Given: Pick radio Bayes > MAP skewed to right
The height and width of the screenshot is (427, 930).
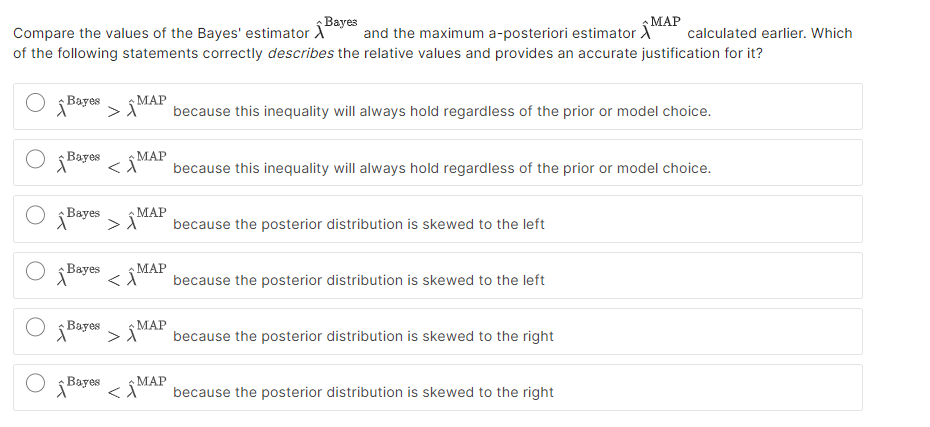Looking at the screenshot, I should (x=35, y=327).
